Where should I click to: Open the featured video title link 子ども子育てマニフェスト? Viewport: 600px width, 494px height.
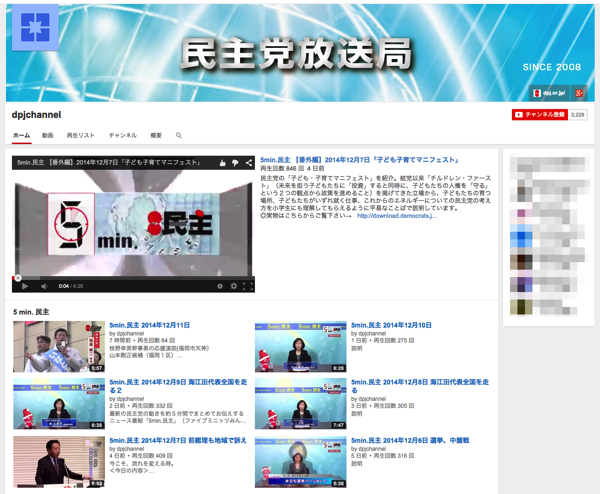pos(360,160)
